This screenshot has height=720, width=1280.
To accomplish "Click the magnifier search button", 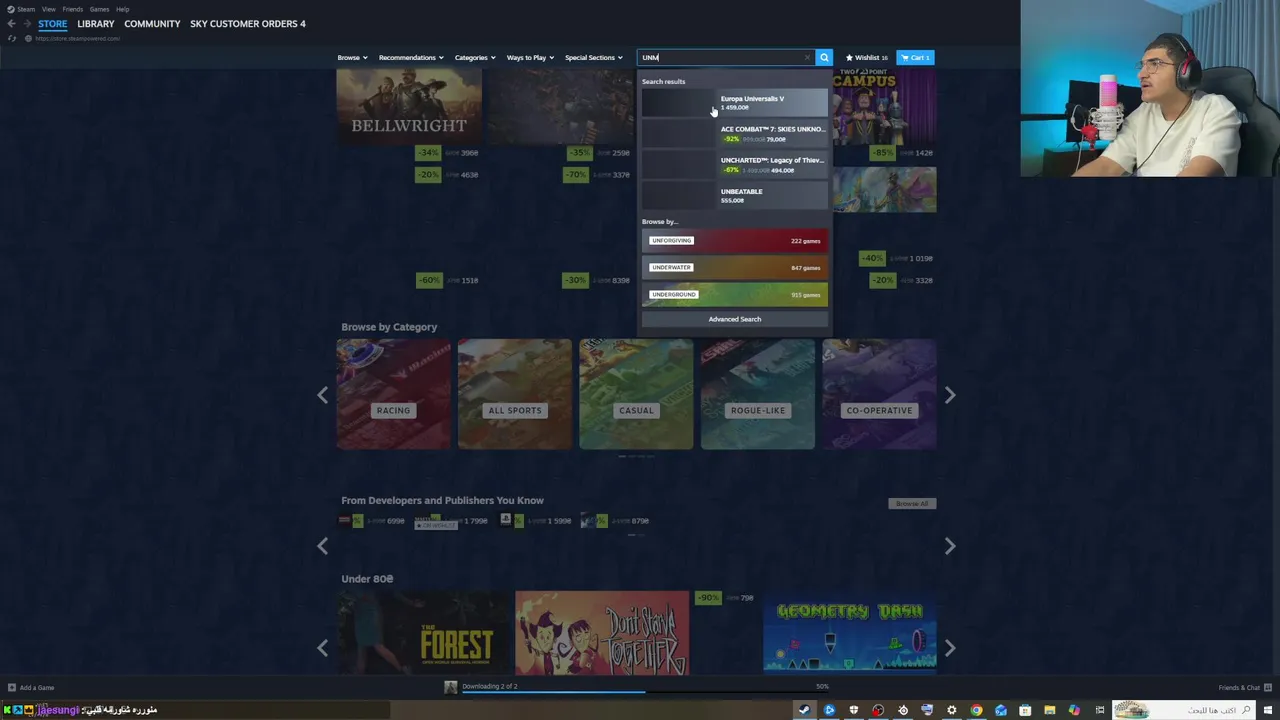I will [824, 57].
